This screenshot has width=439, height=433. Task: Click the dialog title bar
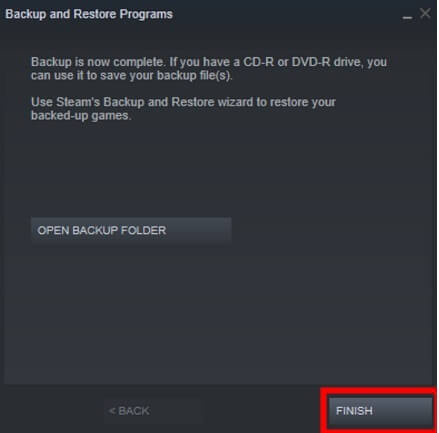[218, 14]
